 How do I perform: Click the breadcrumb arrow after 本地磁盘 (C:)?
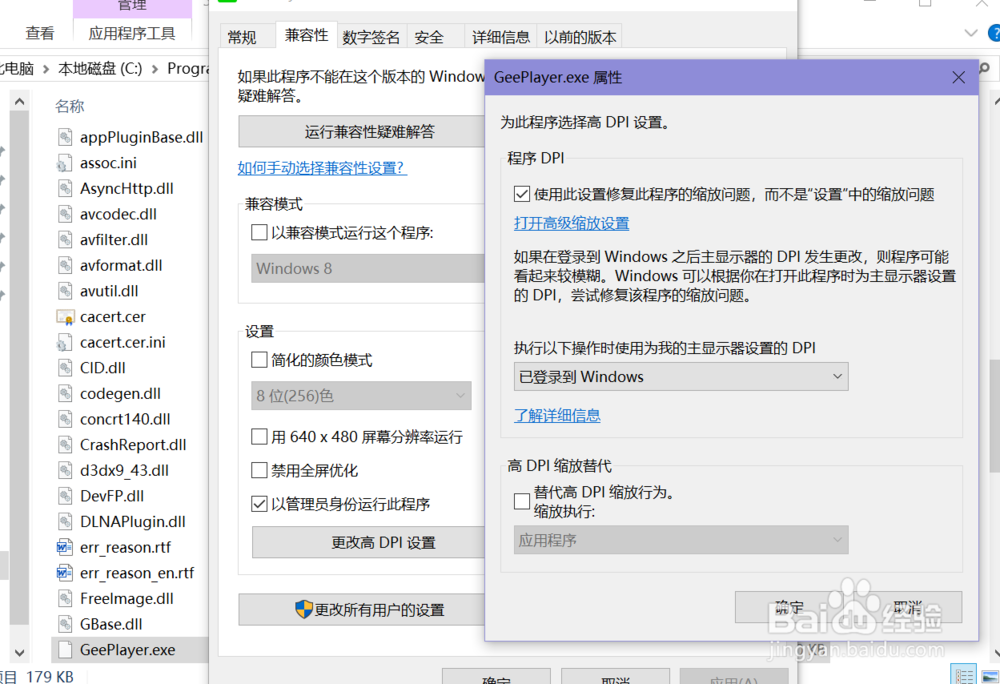click(x=155, y=69)
